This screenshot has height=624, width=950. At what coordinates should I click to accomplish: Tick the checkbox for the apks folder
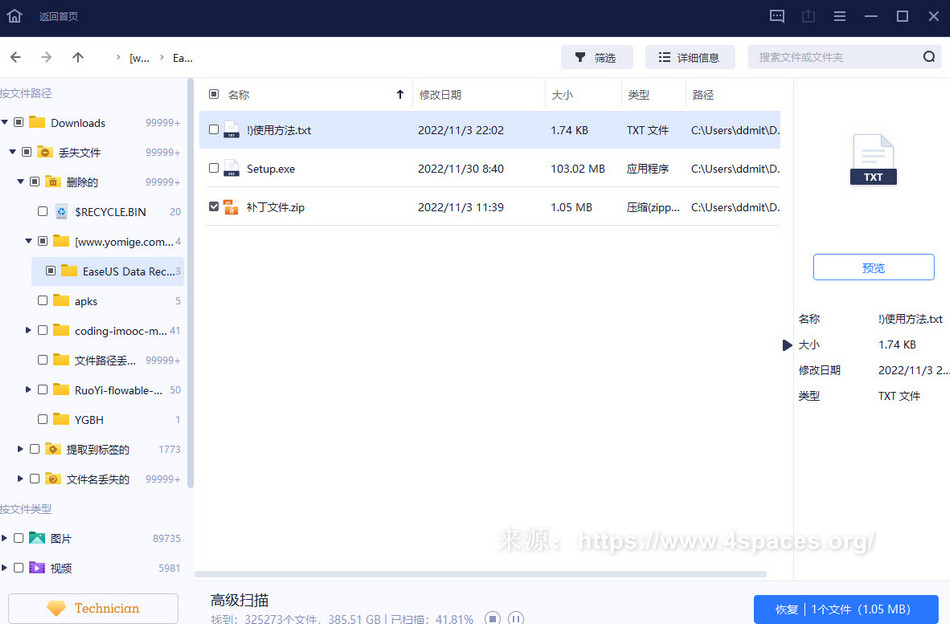[x=42, y=301]
